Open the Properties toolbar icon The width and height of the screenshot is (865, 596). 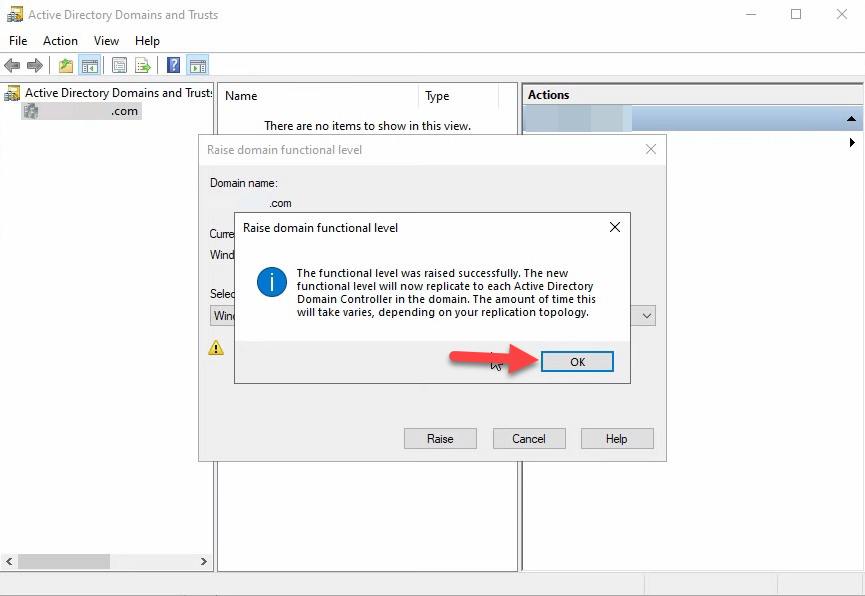(119, 66)
